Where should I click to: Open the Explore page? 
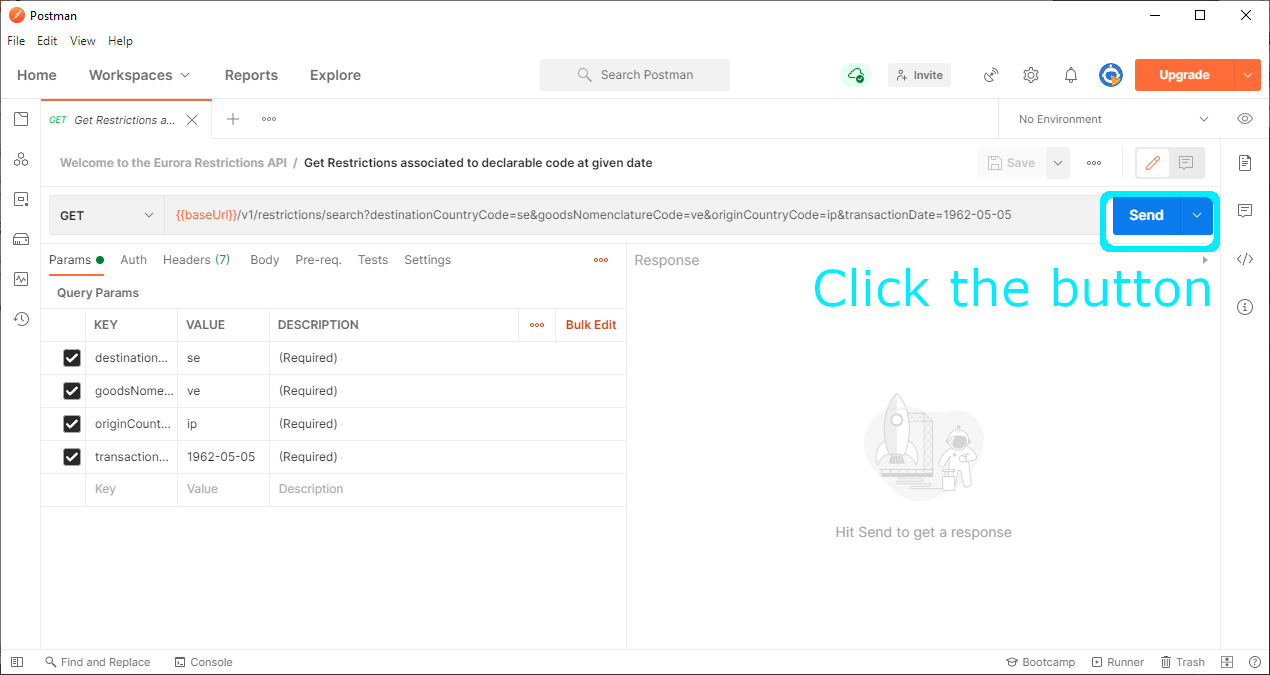(x=335, y=75)
